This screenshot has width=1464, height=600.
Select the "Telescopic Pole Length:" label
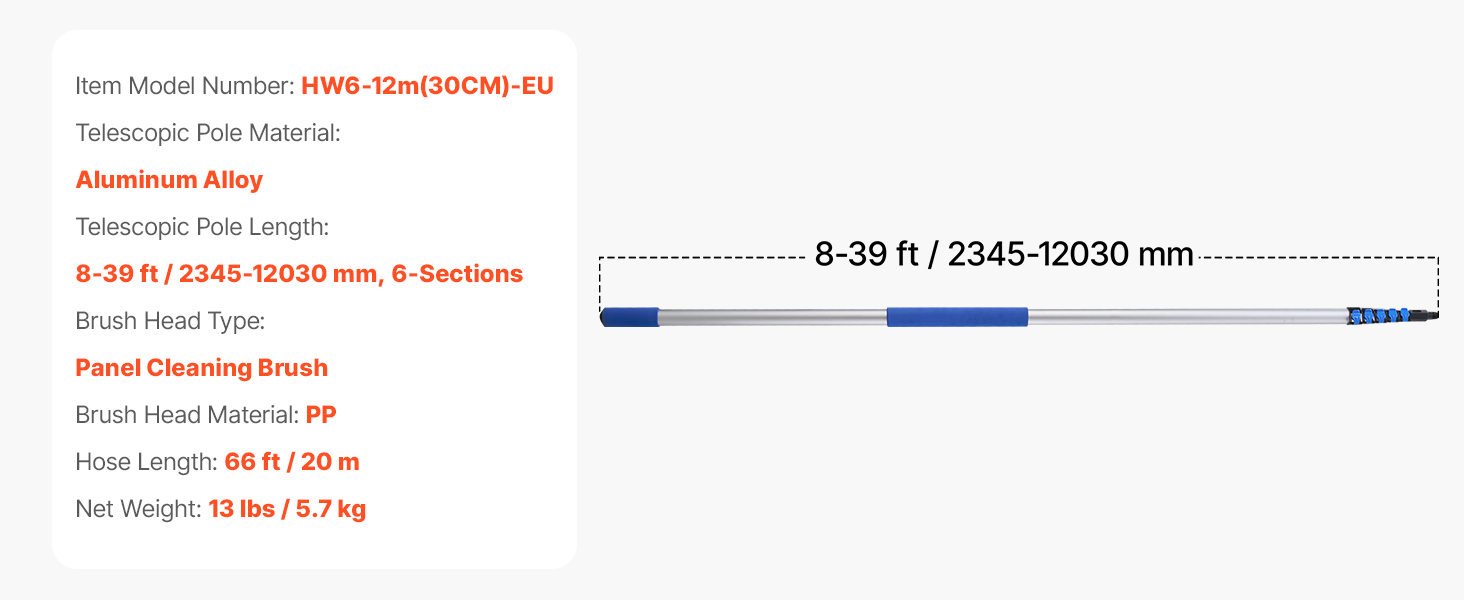pyautogui.click(x=202, y=227)
